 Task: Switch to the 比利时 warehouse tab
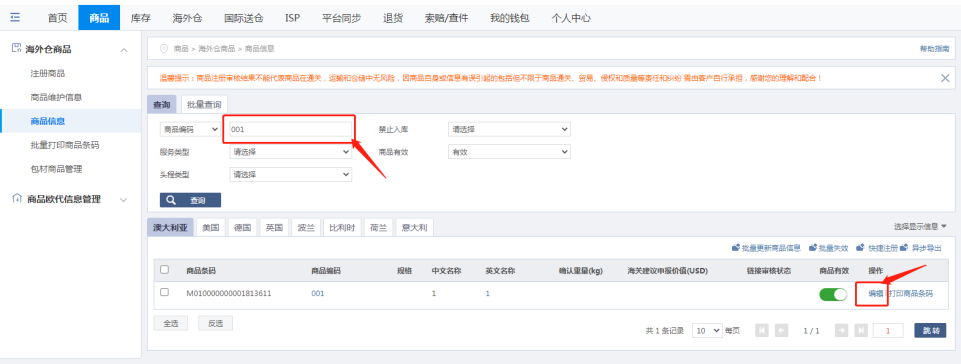pyautogui.click(x=341, y=227)
